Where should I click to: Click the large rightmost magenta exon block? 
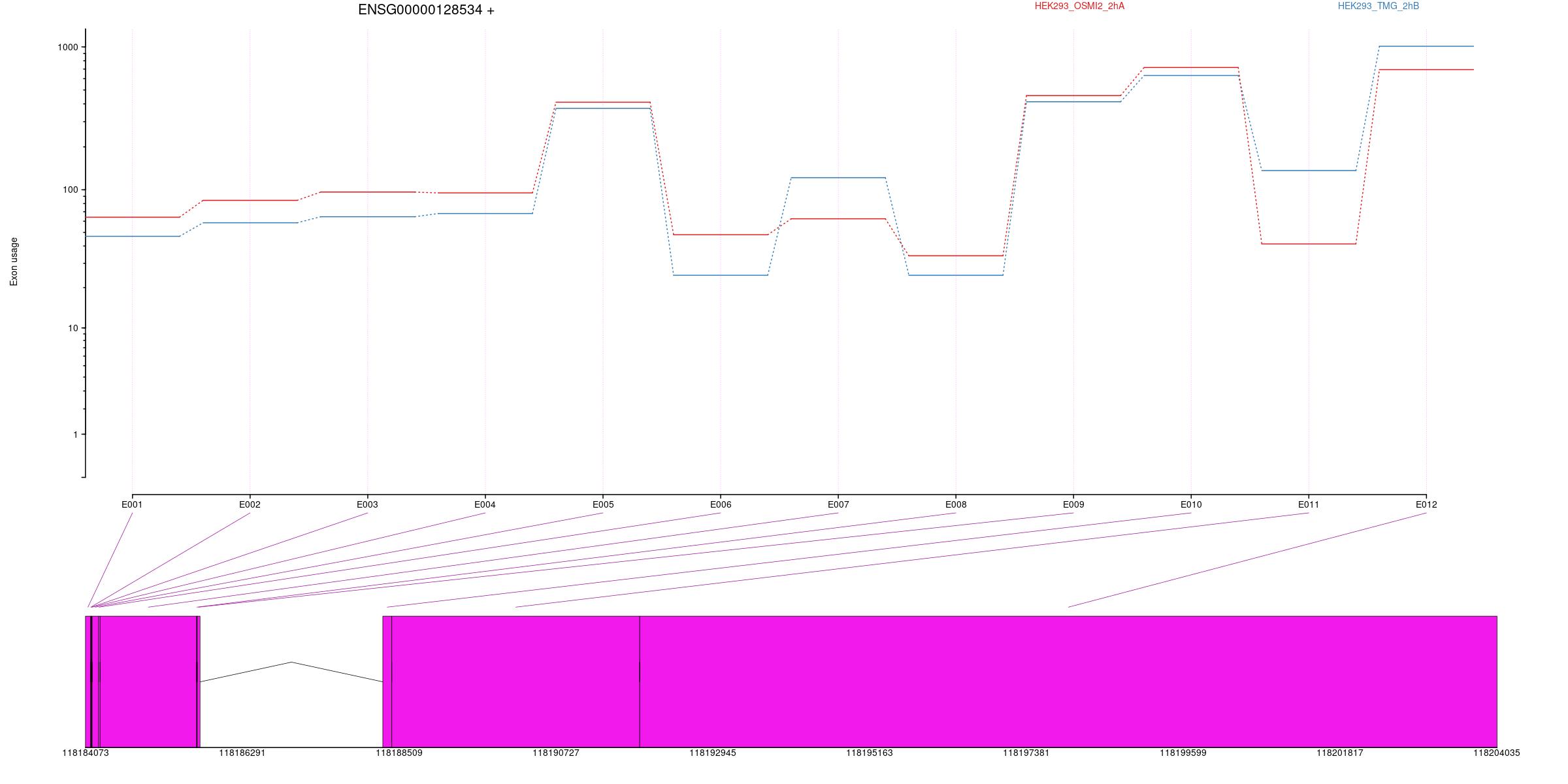[1068, 681]
